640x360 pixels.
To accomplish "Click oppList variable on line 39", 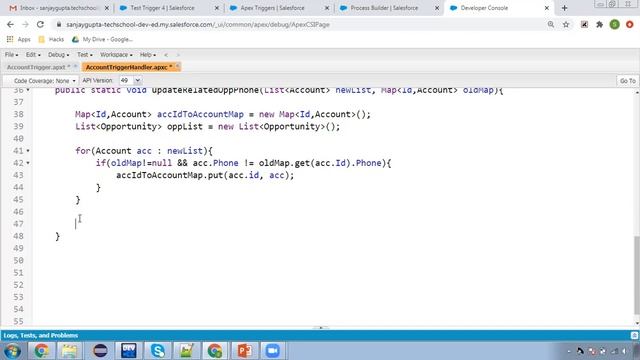I will click(x=185, y=127).
